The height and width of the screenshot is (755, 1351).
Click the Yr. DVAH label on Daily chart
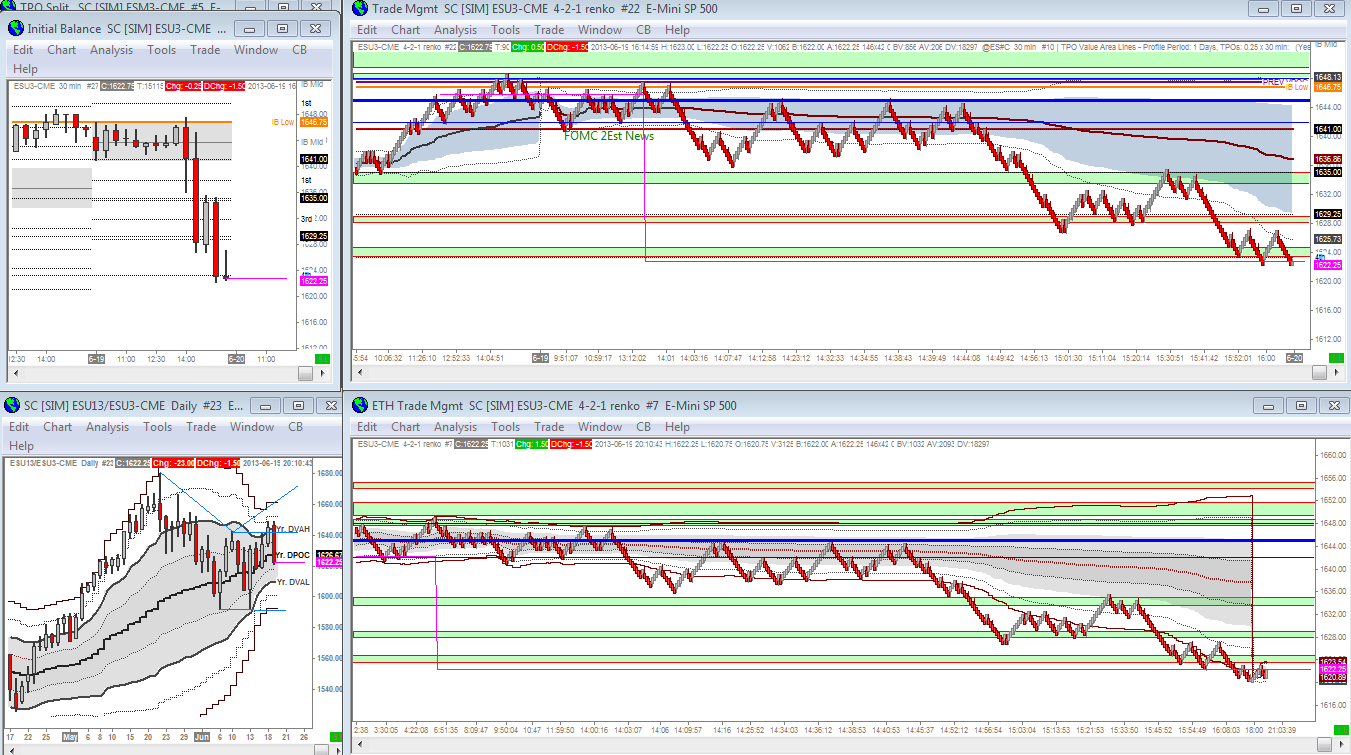pos(293,529)
